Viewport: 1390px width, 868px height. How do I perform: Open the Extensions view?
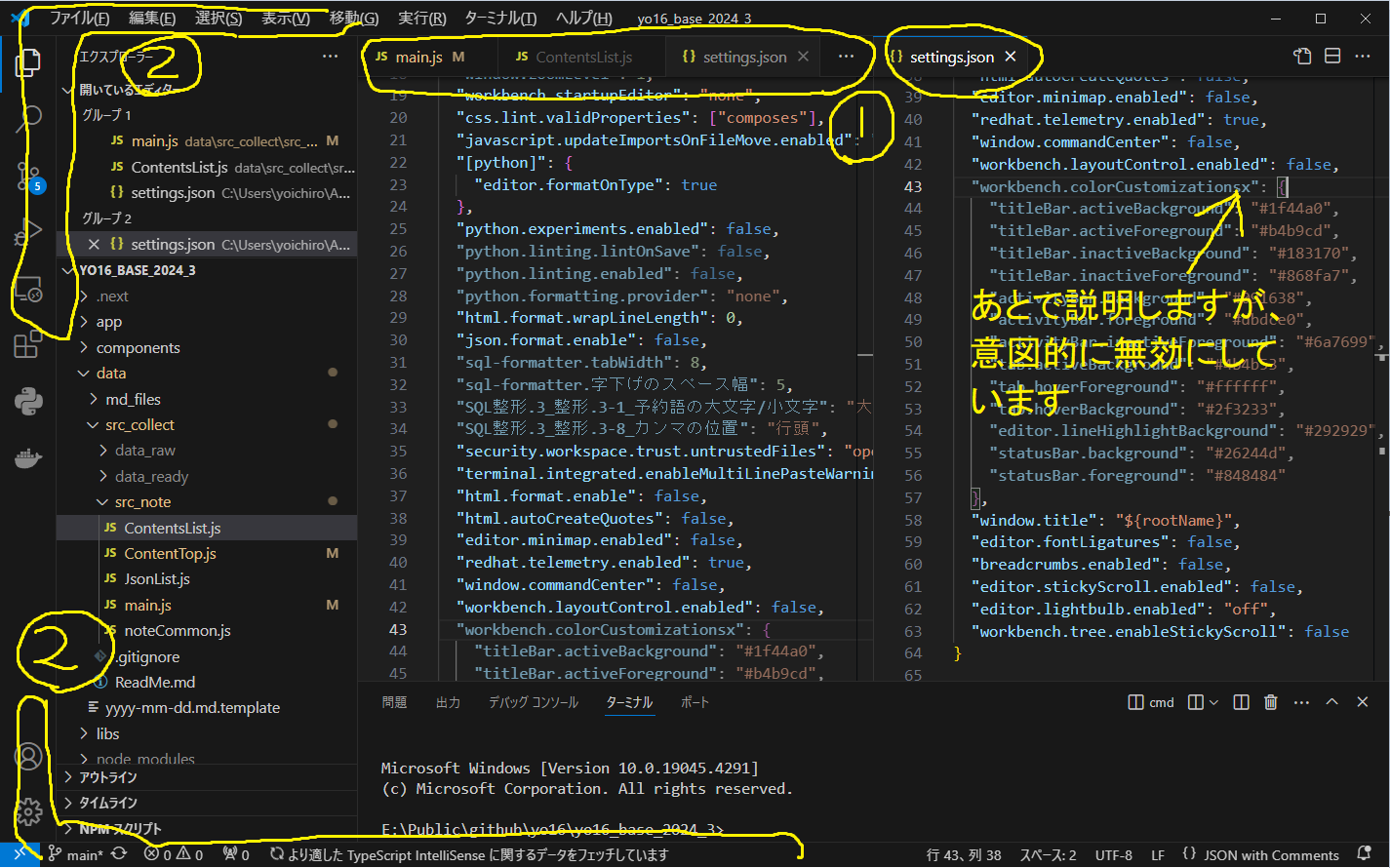(x=28, y=345)
